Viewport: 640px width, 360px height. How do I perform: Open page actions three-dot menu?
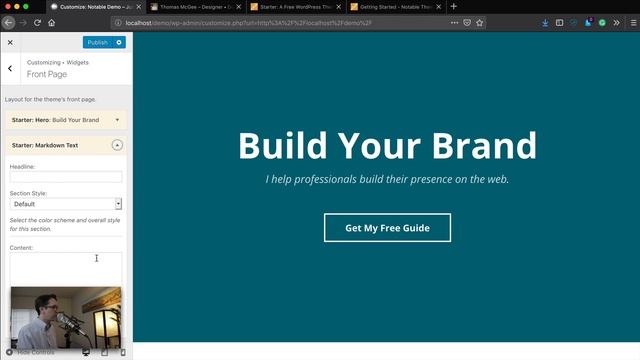pyautogui.click(x=454, y=23)
